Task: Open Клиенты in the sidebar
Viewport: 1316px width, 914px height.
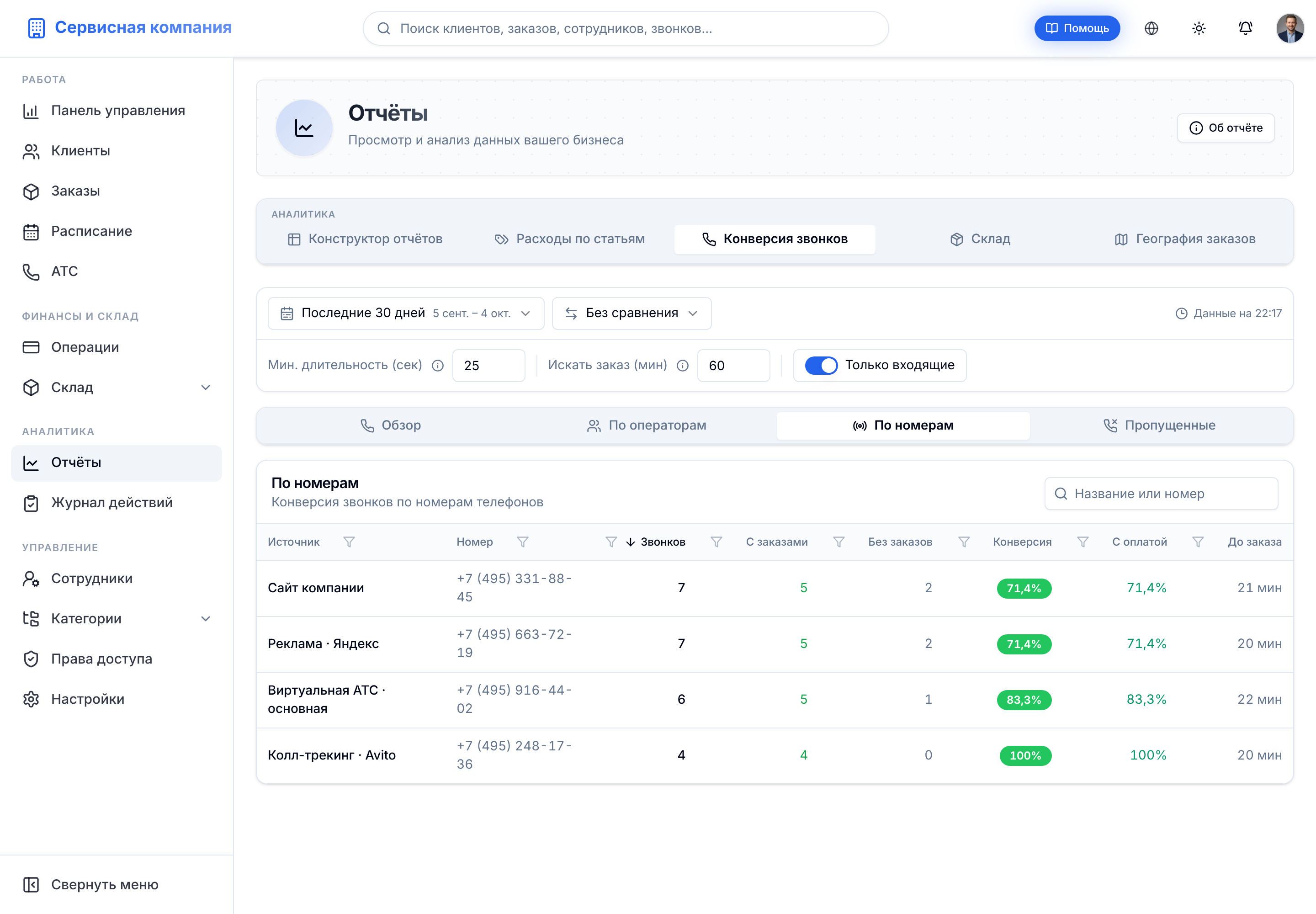Action: [116, 151]
